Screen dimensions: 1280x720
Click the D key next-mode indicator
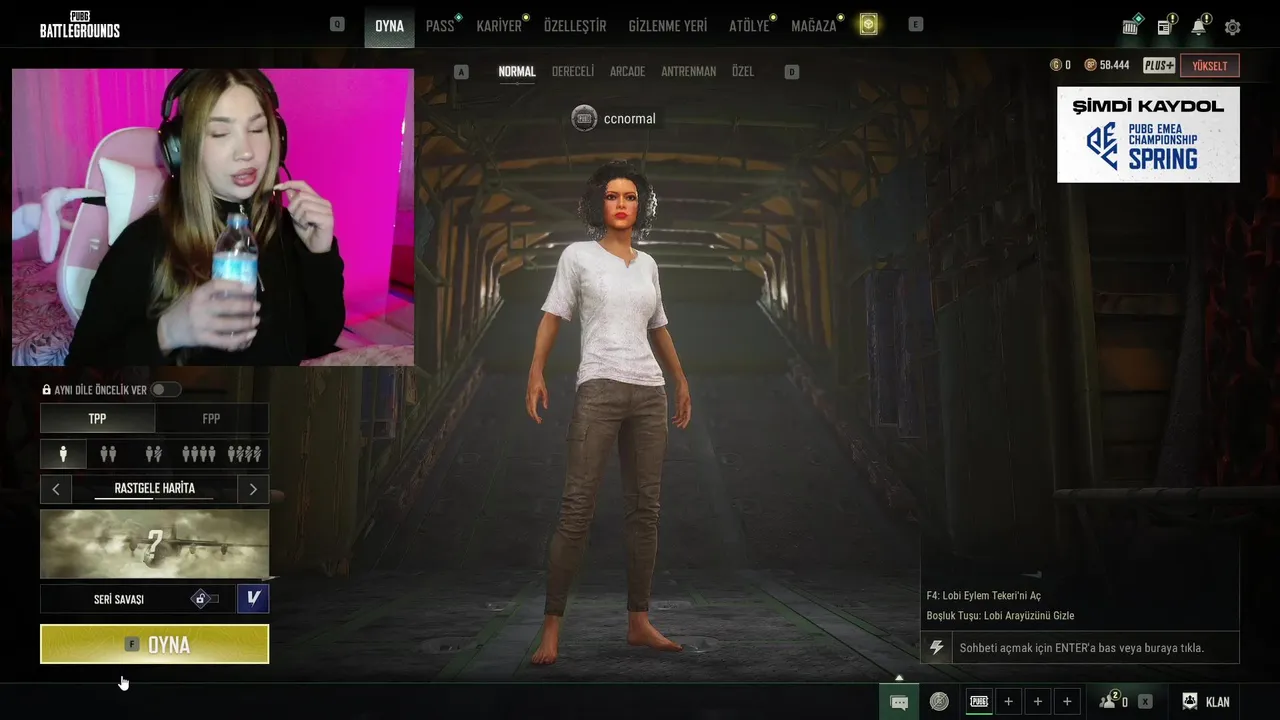click(792, 72)
